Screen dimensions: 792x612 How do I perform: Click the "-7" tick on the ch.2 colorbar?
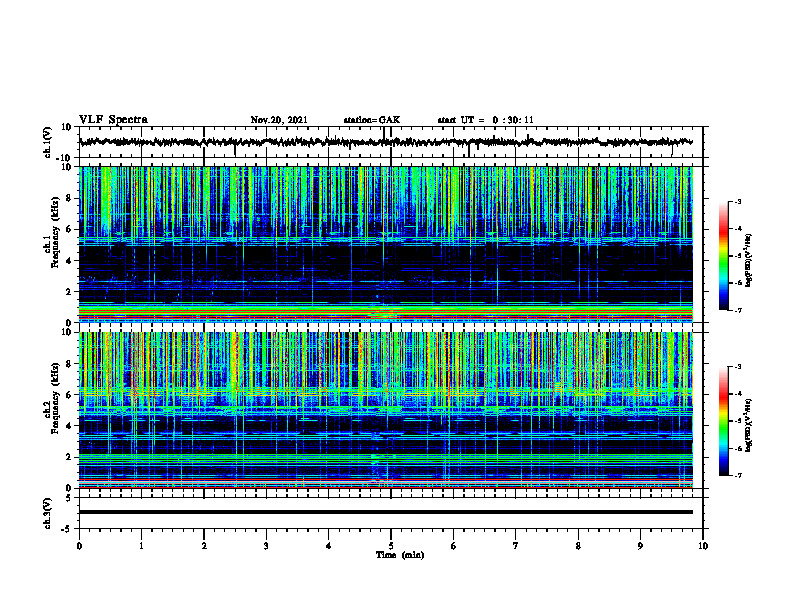(x=737, y=475)
